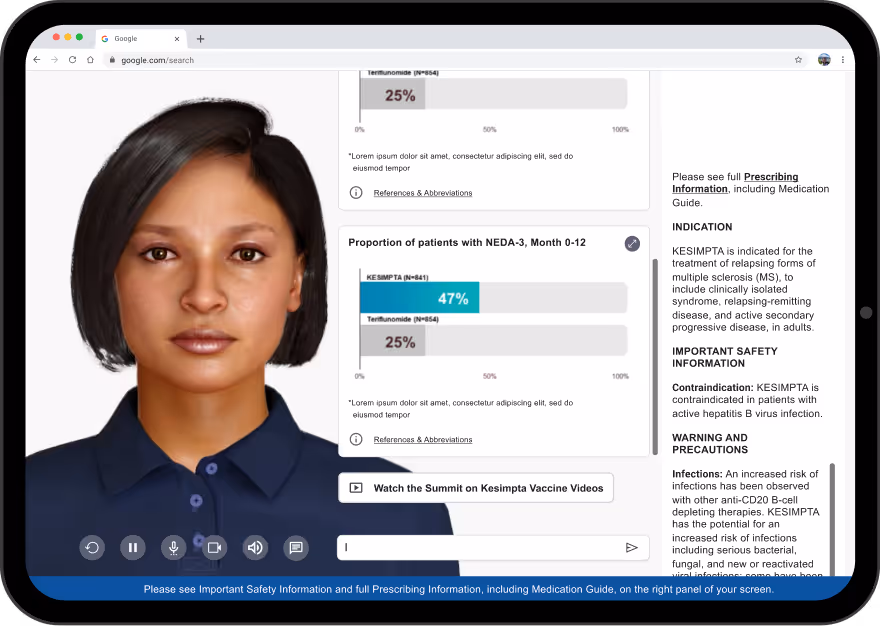
Task: Open the browser three-dot menu
Action: (x=842, y=60)
